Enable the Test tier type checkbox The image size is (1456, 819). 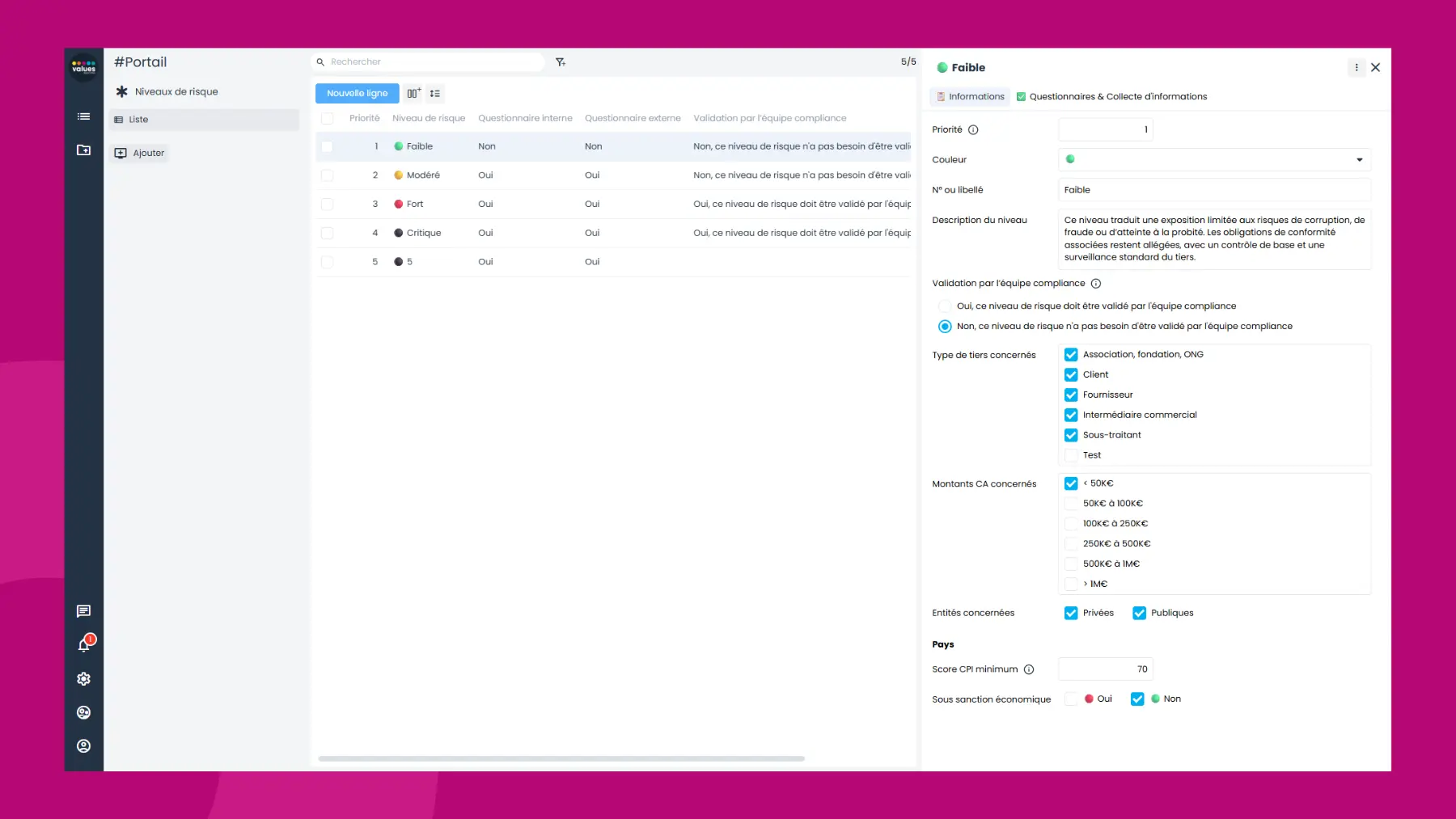click(1071, 454)
